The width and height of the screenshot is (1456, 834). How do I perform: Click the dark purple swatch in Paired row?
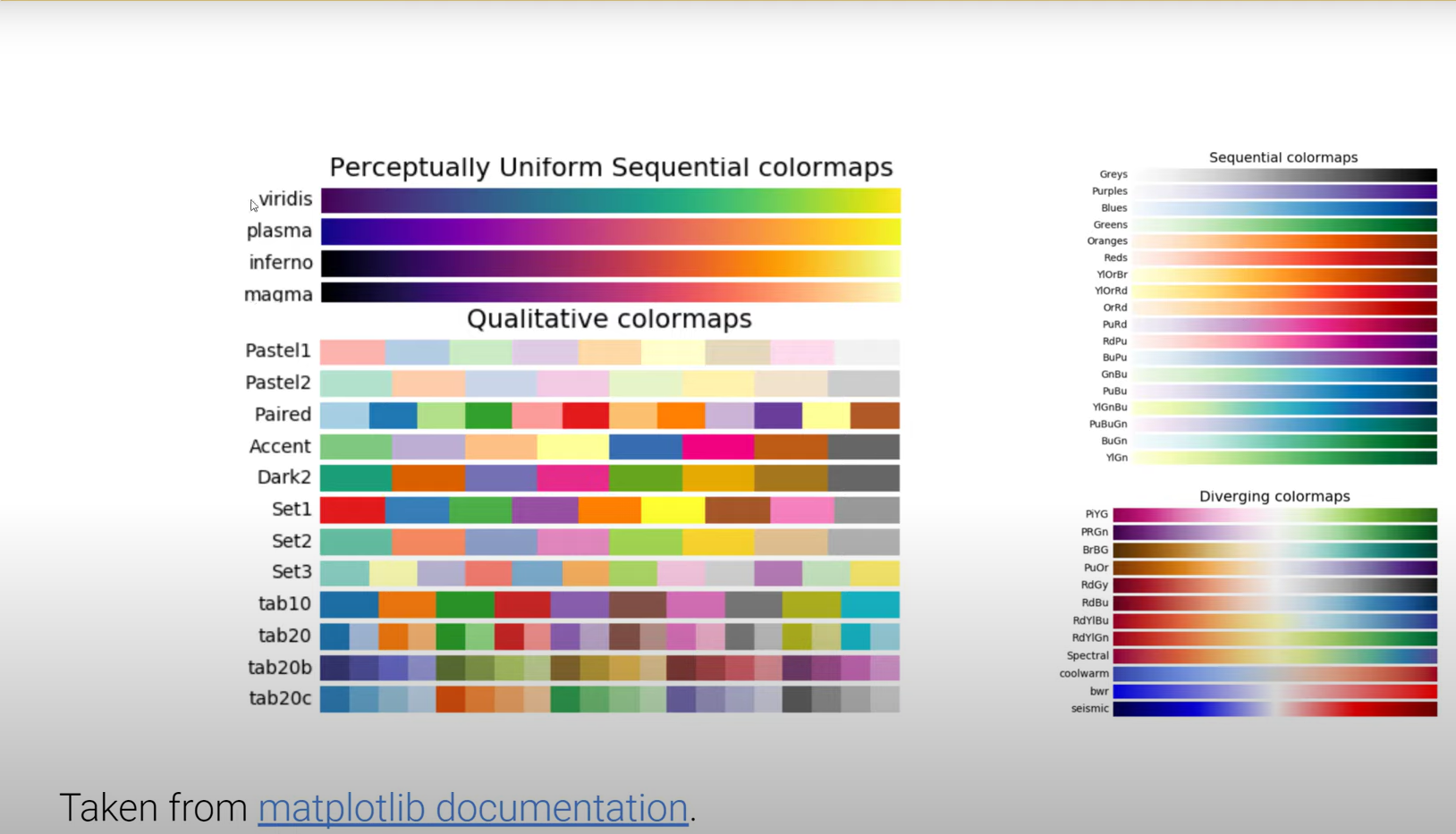coord(777,415)
